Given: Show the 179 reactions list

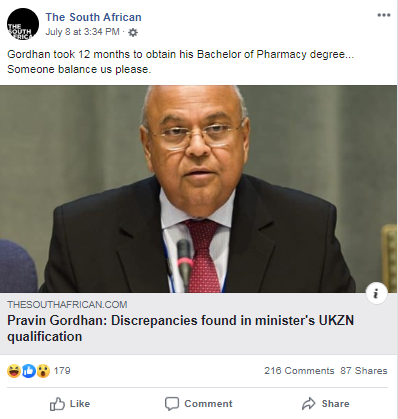Looking at the screenshot, I should [x=62, y=371].
